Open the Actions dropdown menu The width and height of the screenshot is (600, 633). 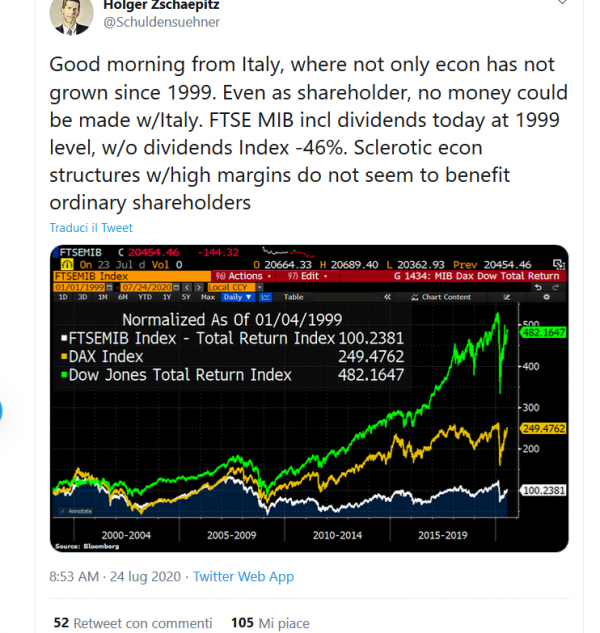click(x=243, y=276)
